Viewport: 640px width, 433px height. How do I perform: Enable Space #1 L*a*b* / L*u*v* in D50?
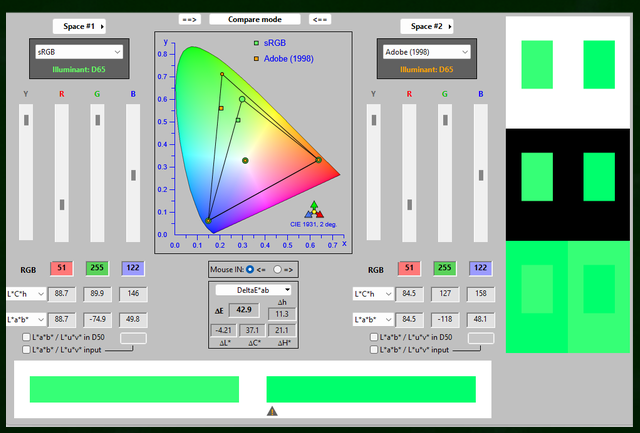tap(26, 337)
